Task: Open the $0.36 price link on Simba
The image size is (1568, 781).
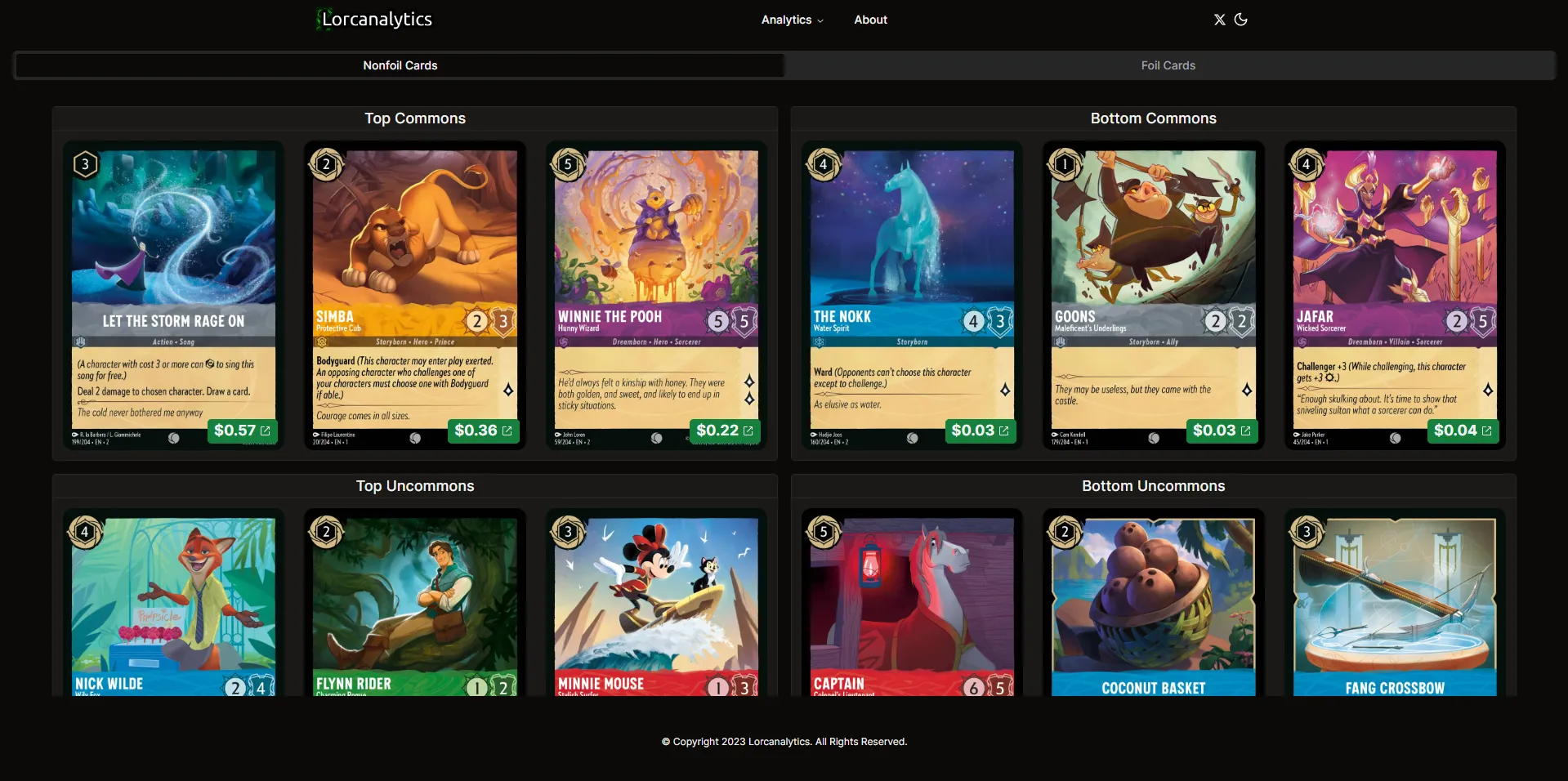Action: 483,431
